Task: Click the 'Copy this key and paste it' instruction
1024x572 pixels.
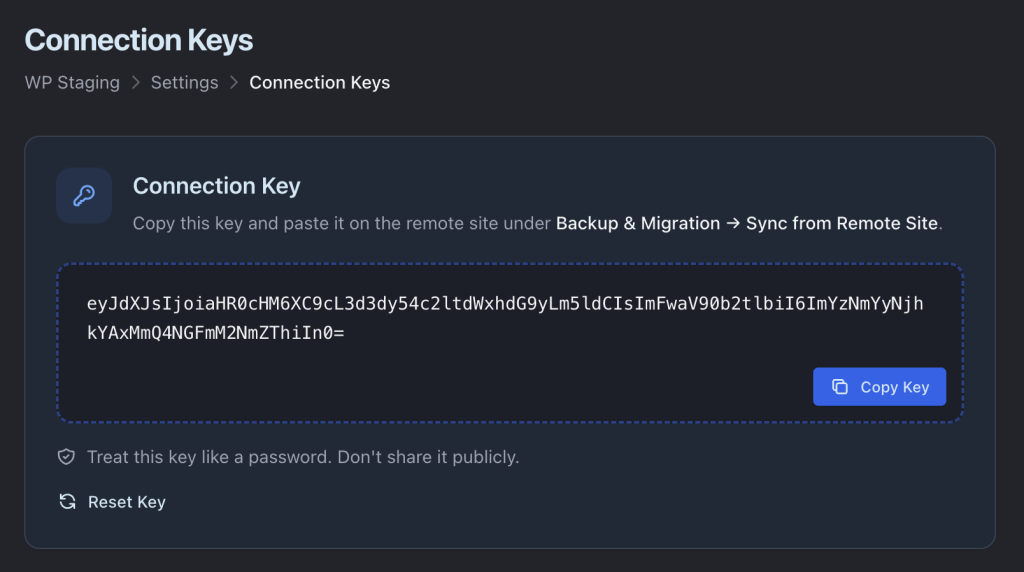Action: [342, 223]
